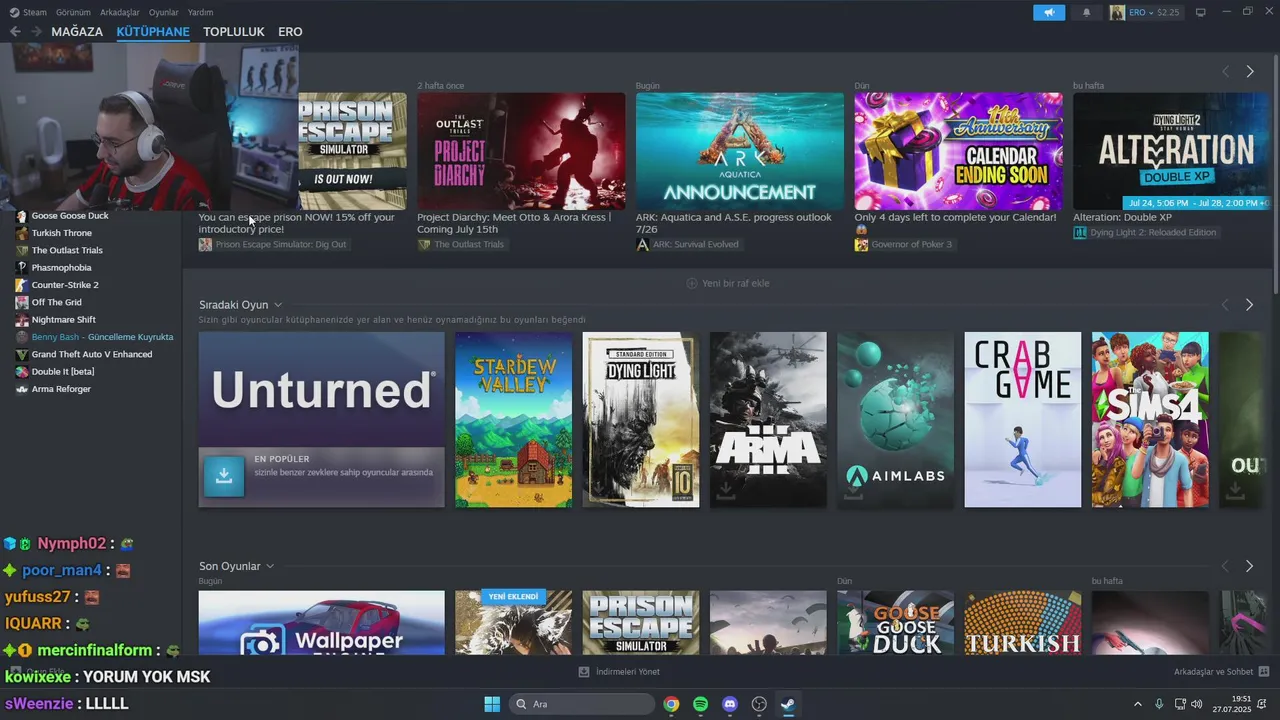
Task: Expand the Sıradaki Oyun shelf dropdown
Action: tap(278, 305)
